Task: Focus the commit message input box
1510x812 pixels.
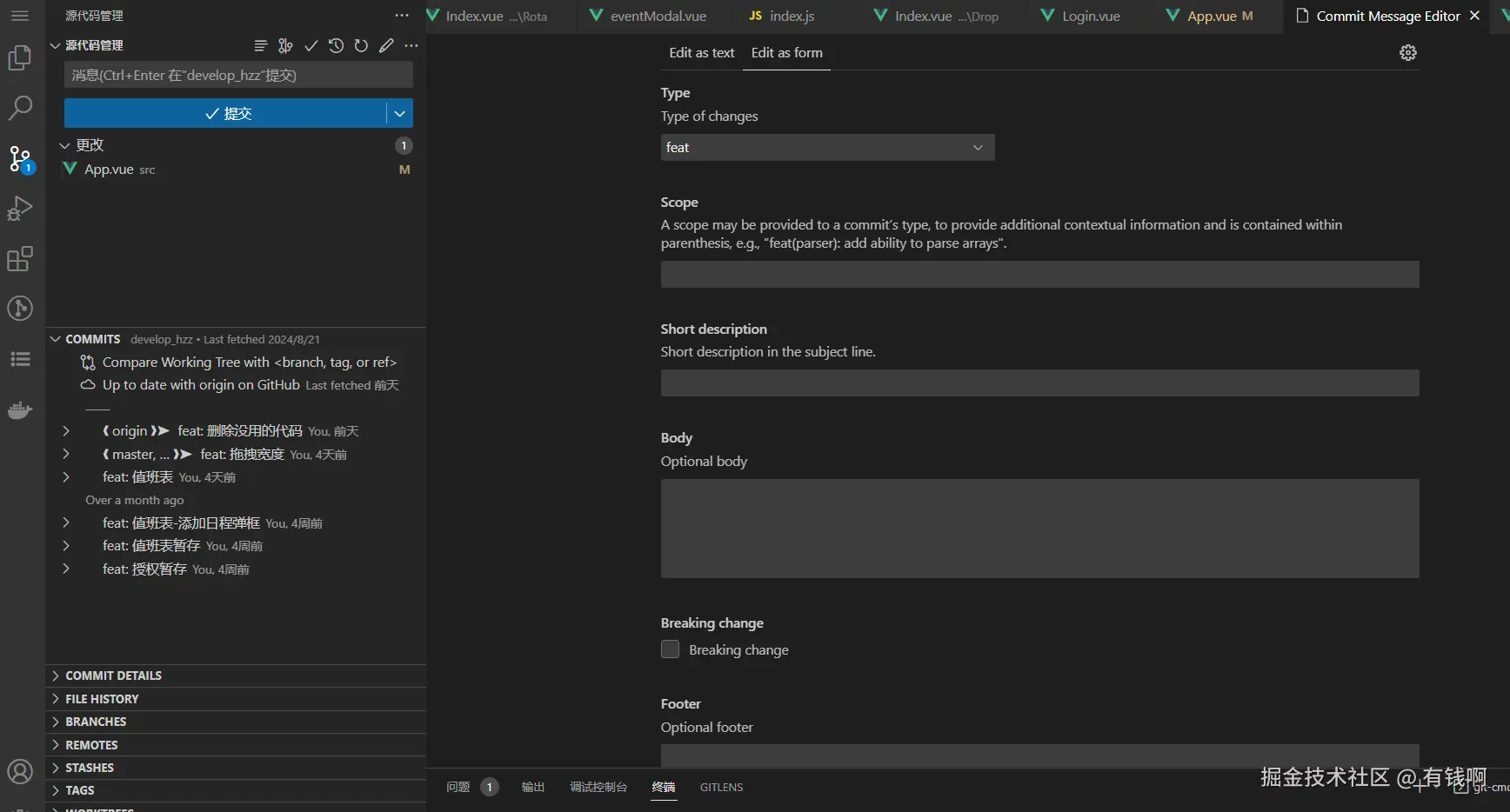Action: tap(238, 76)
